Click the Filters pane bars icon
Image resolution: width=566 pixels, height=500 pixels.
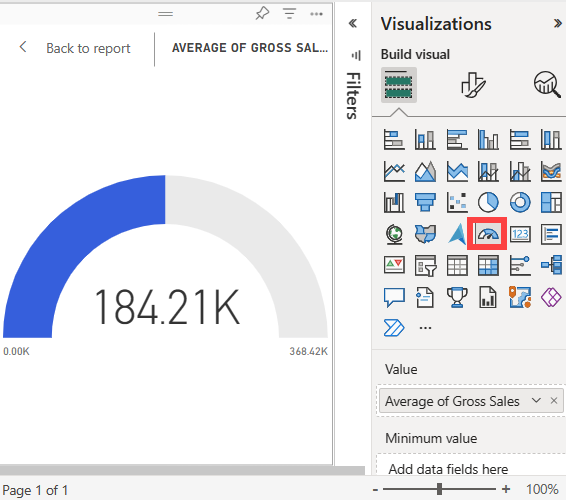pyautogui.click(x=356, y=55)
